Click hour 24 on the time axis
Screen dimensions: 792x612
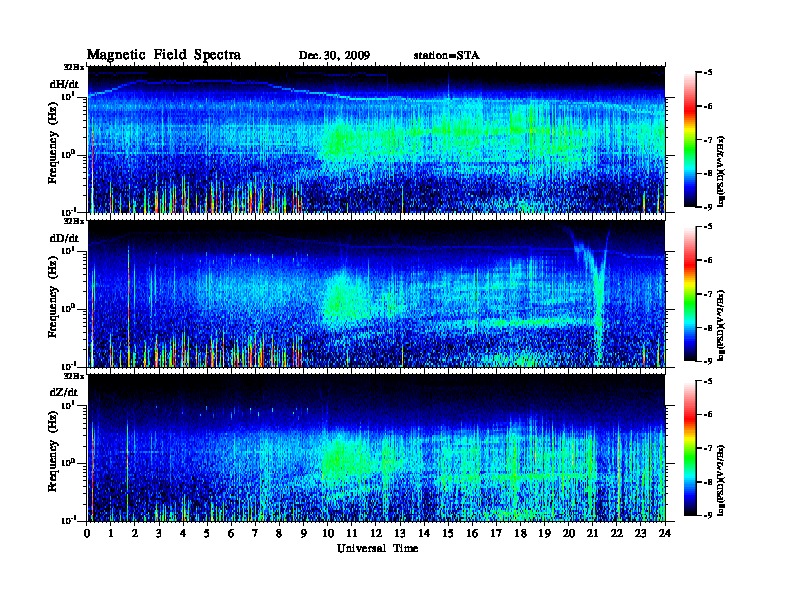click(665, 534)
